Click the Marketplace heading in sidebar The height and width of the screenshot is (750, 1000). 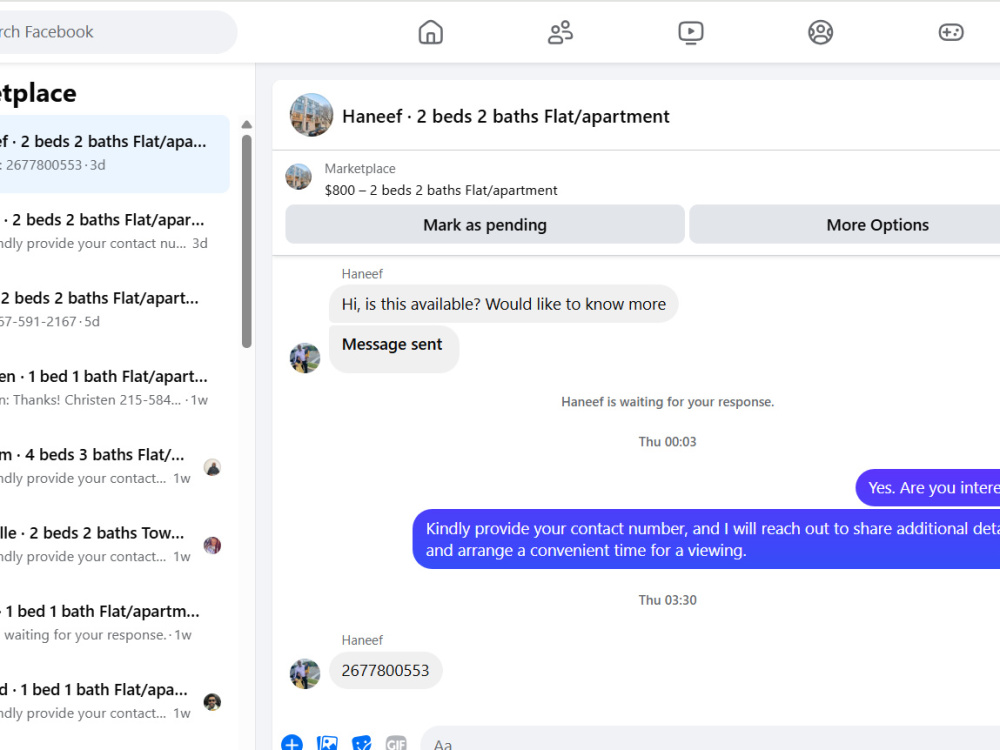point(38,93)
